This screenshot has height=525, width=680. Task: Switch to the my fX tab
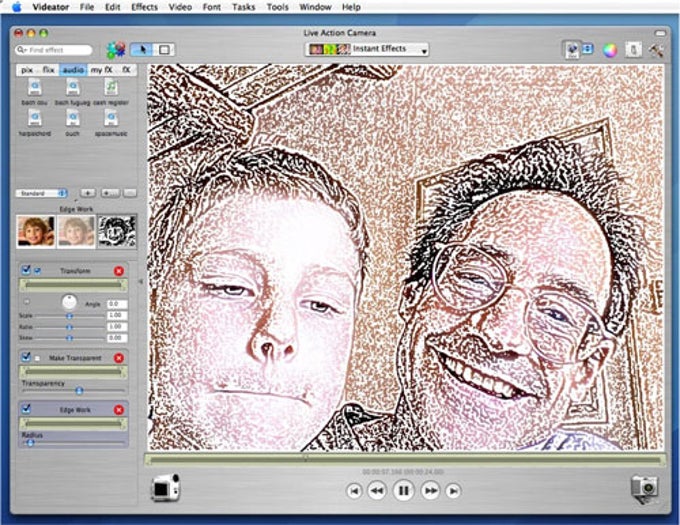click(101, 70)
